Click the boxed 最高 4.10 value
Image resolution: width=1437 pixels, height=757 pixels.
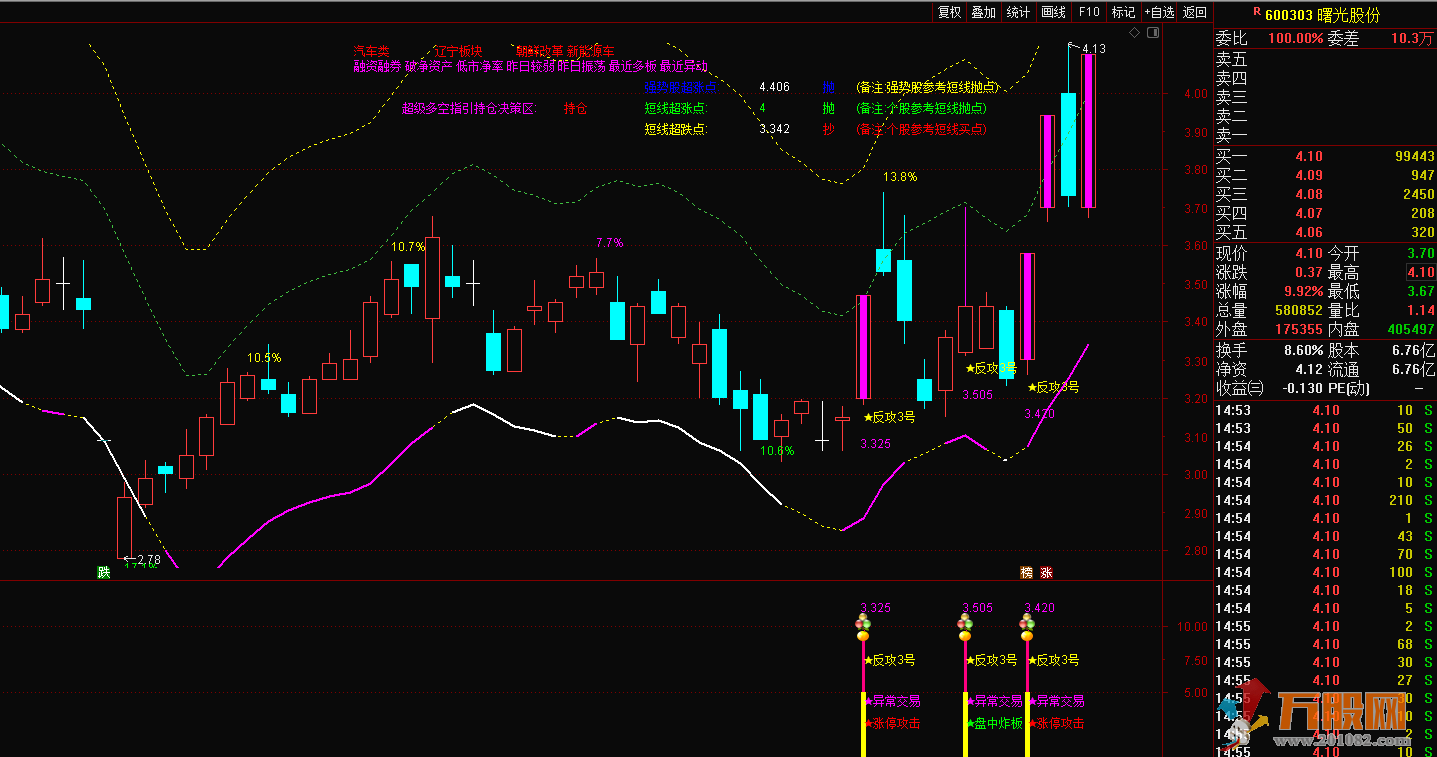[x=1420, y=273]
